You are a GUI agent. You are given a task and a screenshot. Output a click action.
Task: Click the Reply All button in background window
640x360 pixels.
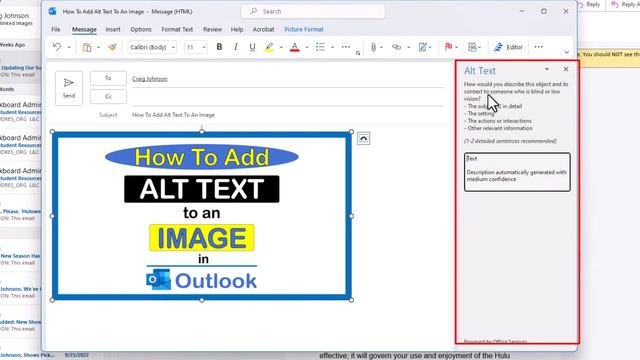click(x=625, y=4)
